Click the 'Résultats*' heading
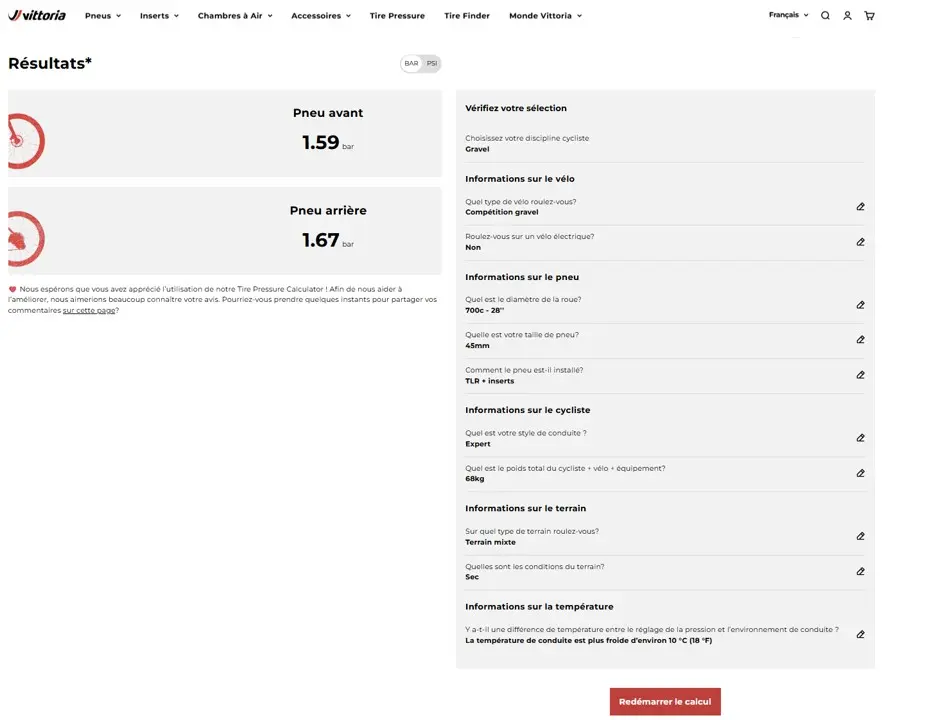The width and height of the screenshot is (936, 720). point(50,63)
